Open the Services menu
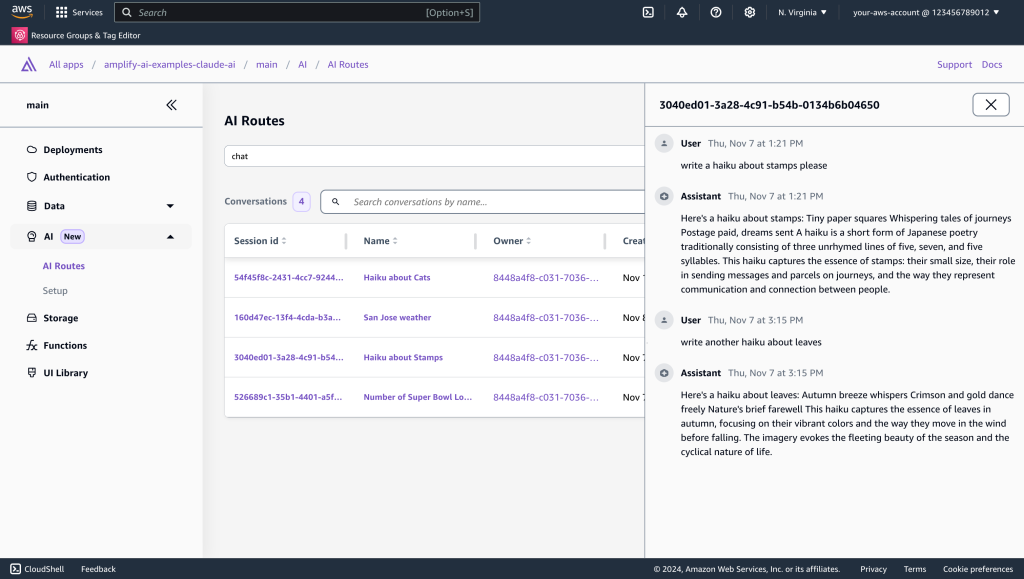This screenshot has height=579, width=1024. [78, 12]
